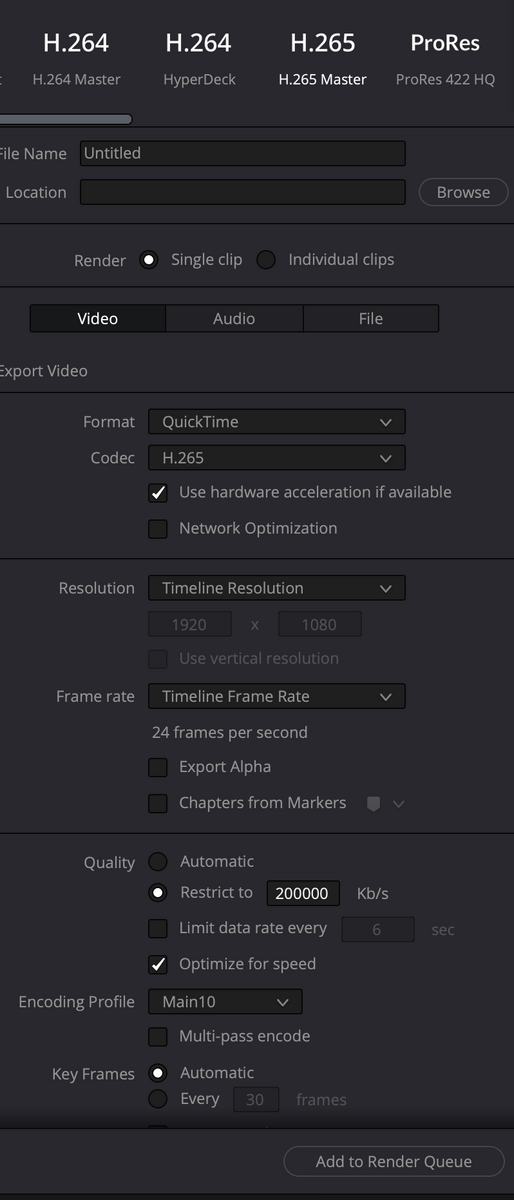Open the Codec dropdown showing H.265
514x1200 pixels.
click(277, 458)
